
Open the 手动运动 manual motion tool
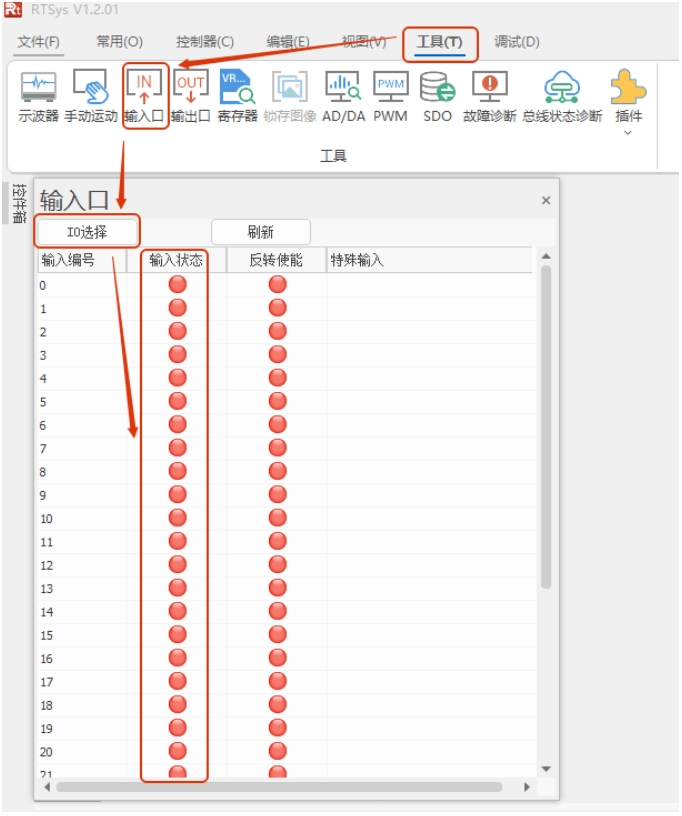(91, 97)
